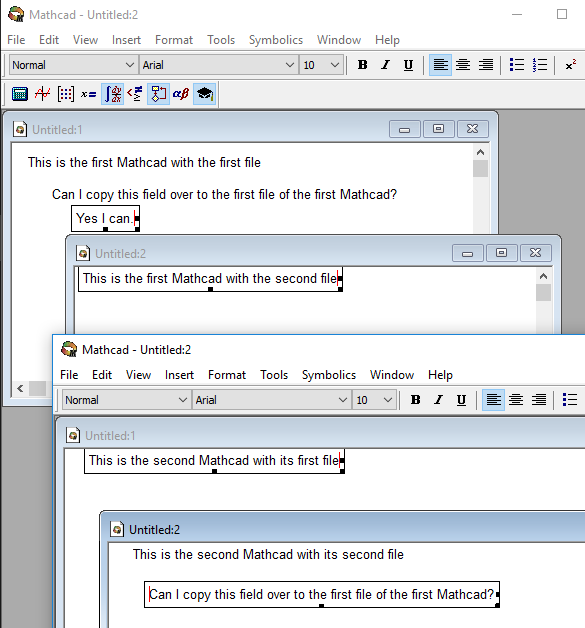The width and height of the screenshot is (585, 628).
Task: Open the Boolean toolbar icon
Action: coord(135,94)
